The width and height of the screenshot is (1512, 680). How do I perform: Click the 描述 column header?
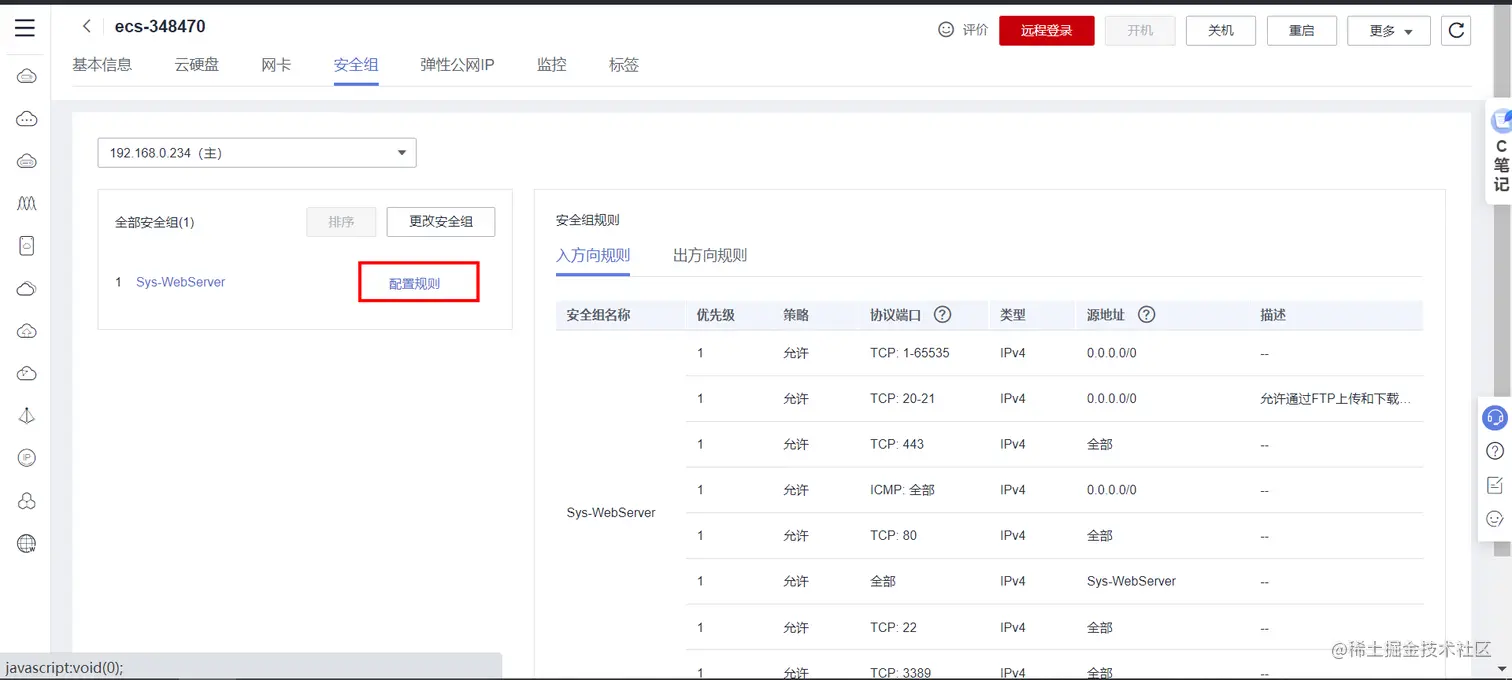[x=1273, y=314]
